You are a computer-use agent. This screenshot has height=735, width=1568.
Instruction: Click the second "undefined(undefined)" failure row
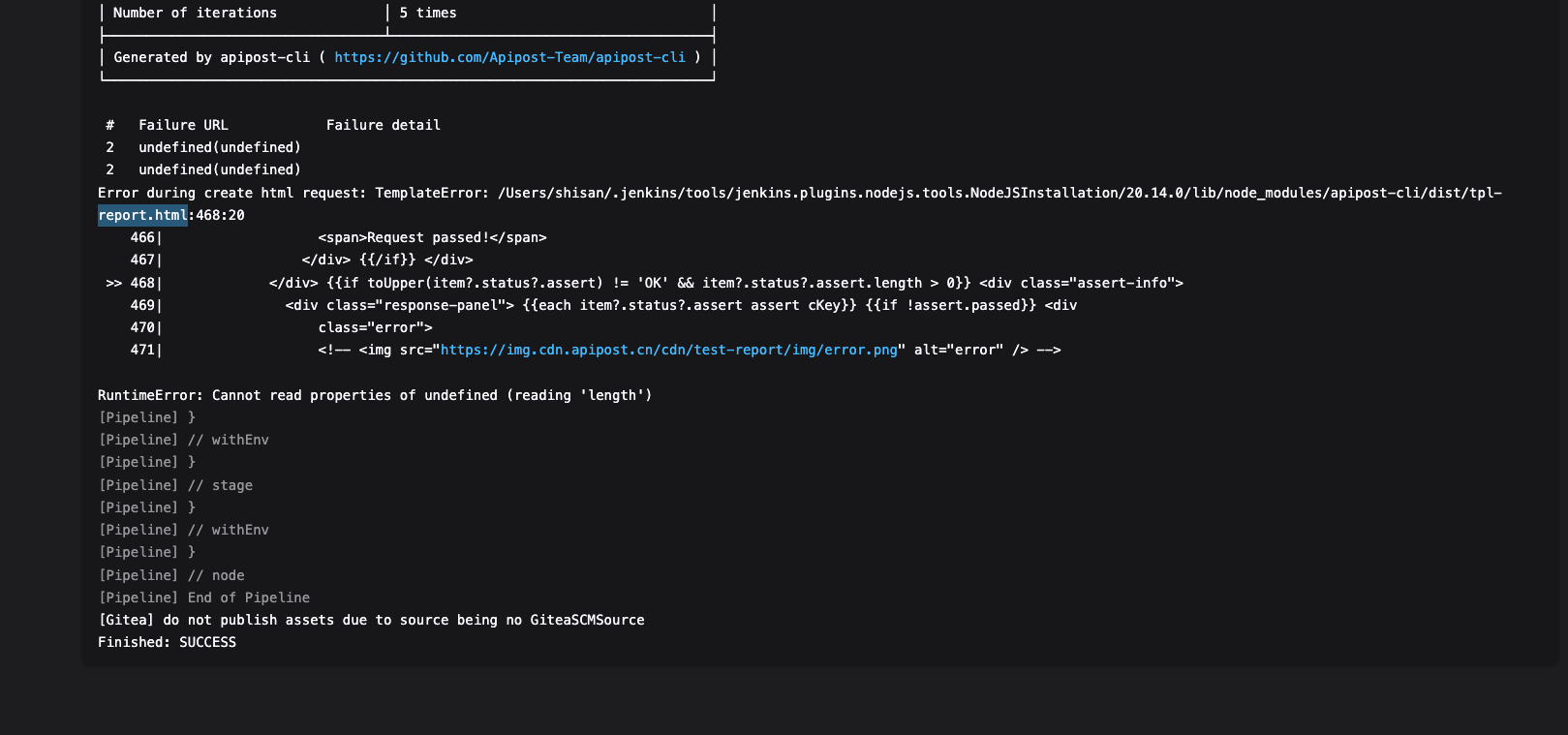coord(219,169)
